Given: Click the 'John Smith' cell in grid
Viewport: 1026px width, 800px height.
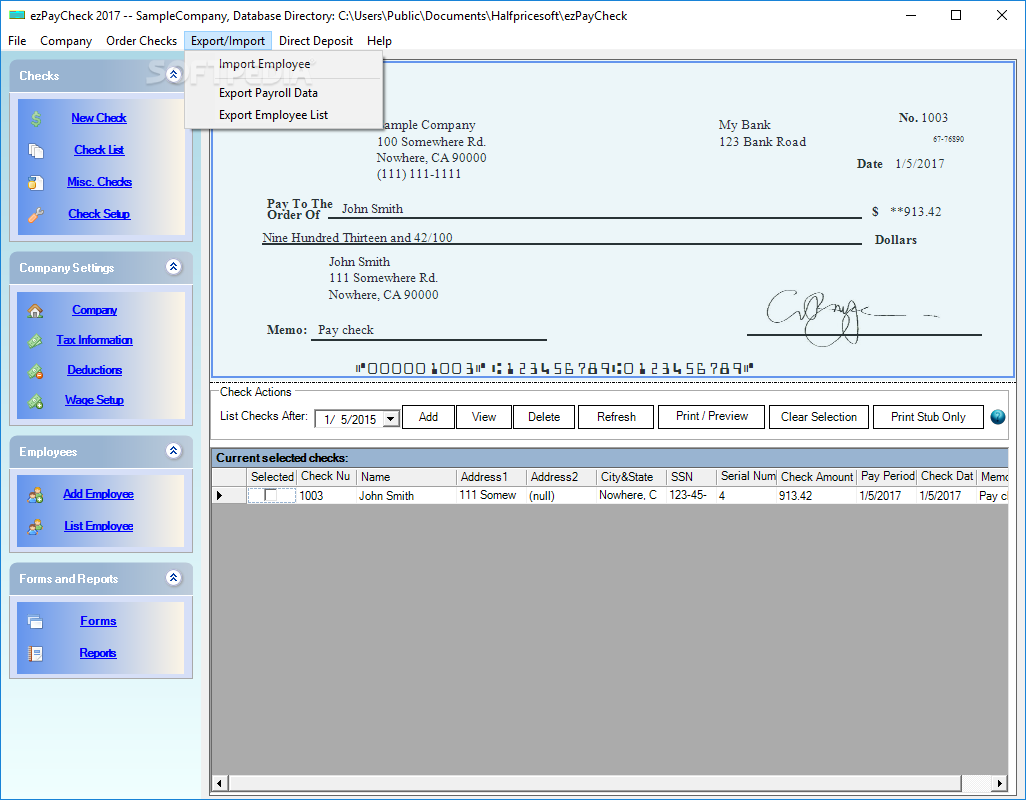Looking at the screenshot, I should click(406, 496).
